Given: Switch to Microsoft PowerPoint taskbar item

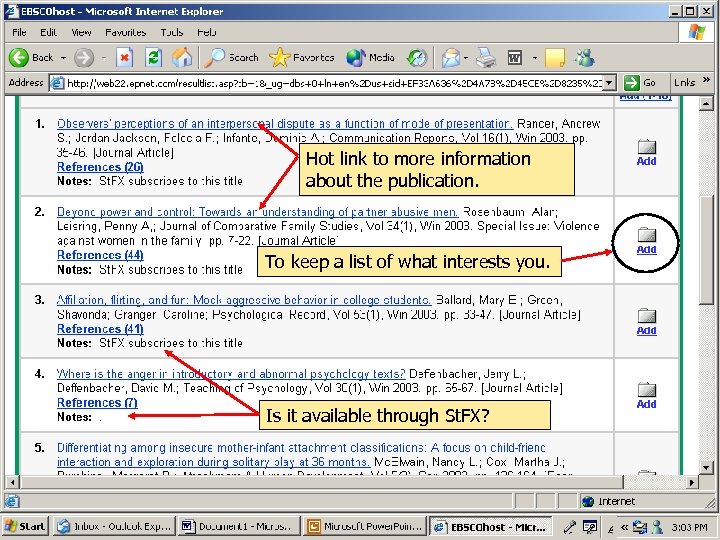Looking at the screenshot, I should [x=364, y=526].
